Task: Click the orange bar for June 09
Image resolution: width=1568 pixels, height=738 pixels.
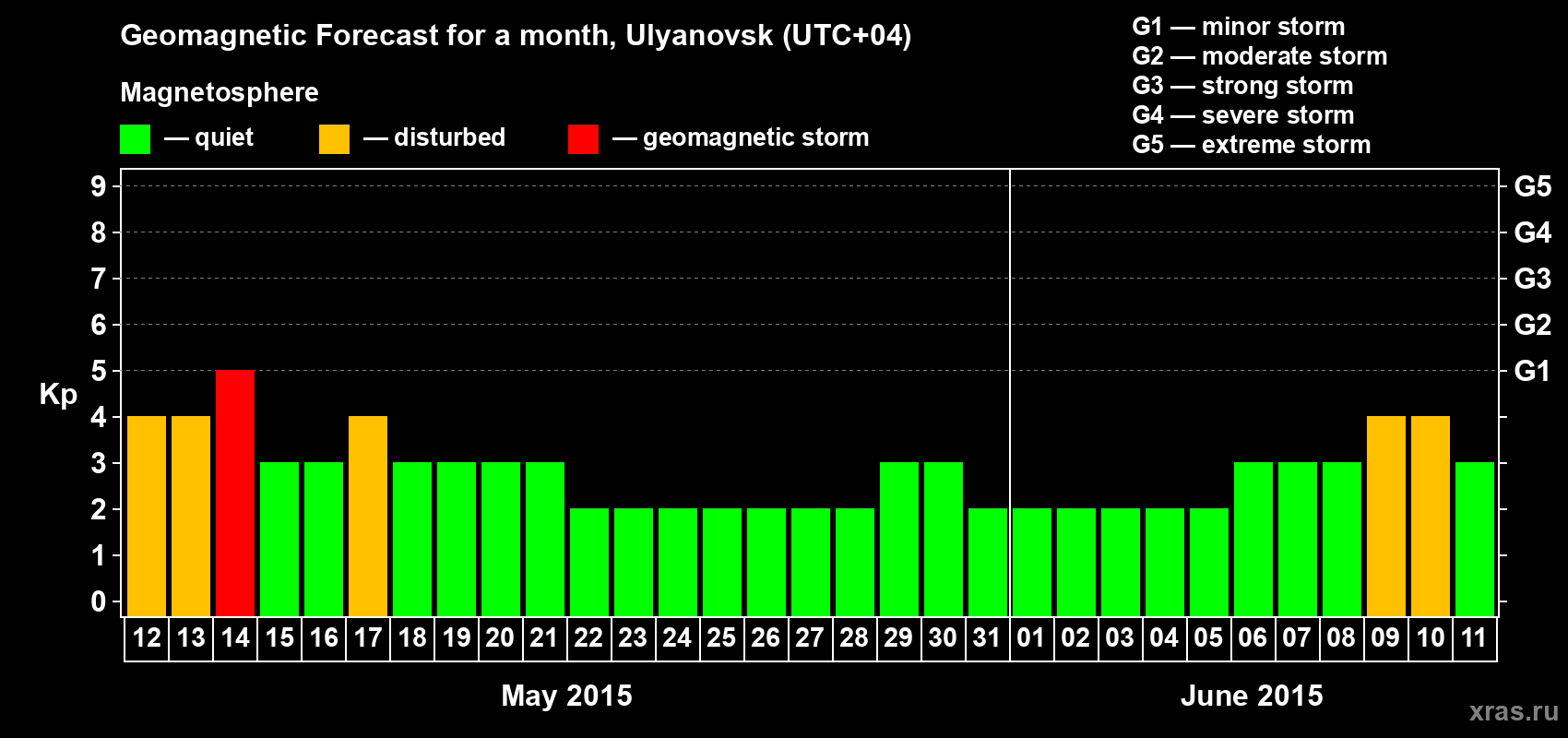Action: [1386, 516]
